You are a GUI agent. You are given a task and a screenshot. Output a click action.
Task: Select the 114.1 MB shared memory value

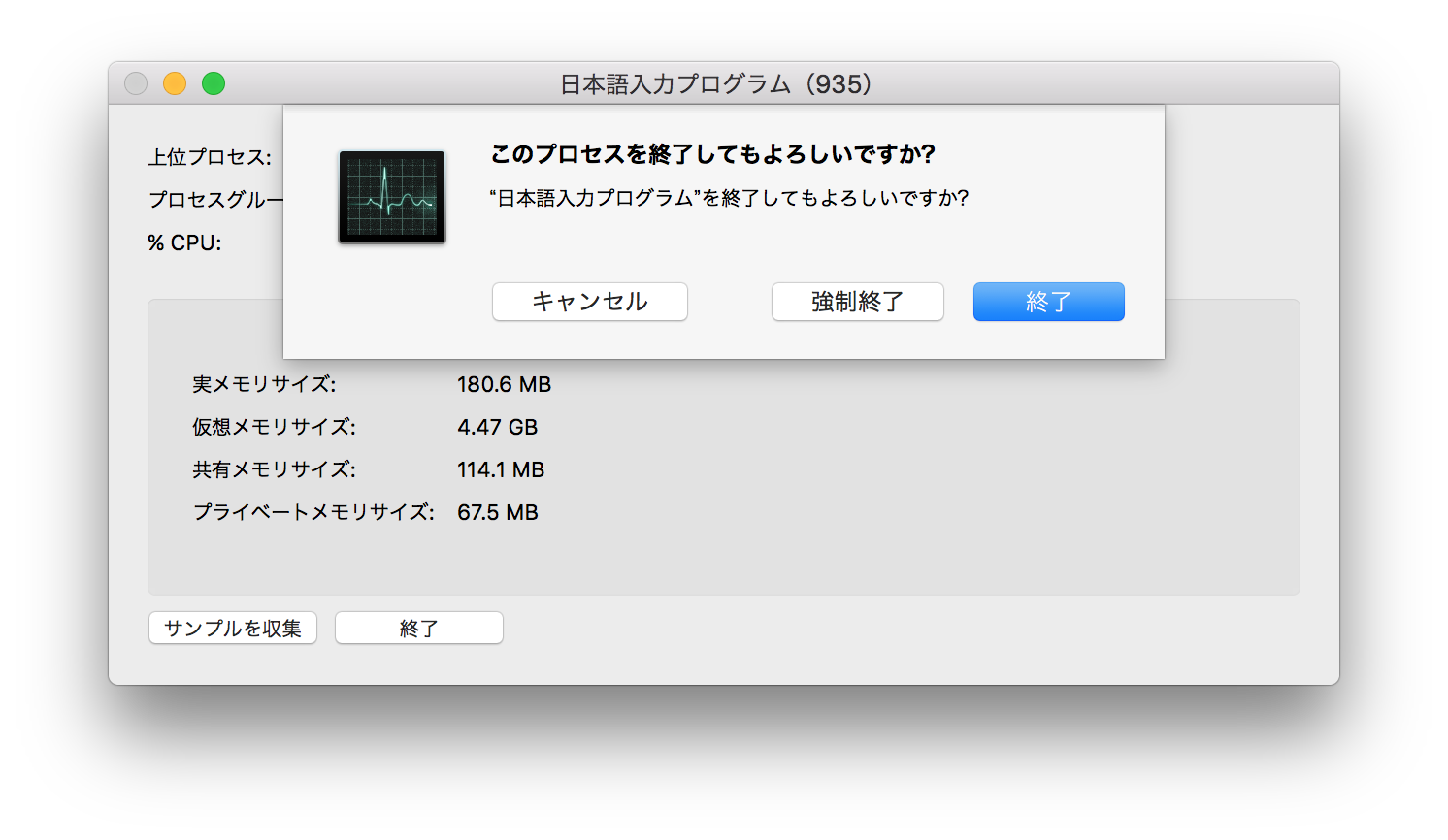tap(501, 469)
